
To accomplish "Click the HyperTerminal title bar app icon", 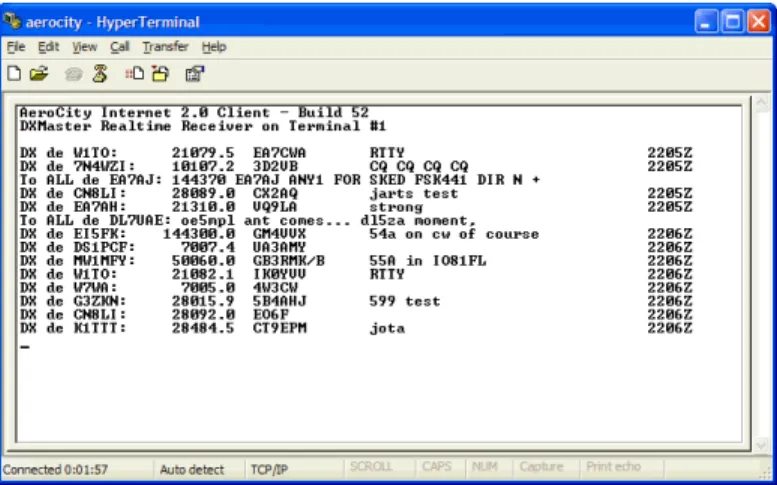I will point(12,21).
